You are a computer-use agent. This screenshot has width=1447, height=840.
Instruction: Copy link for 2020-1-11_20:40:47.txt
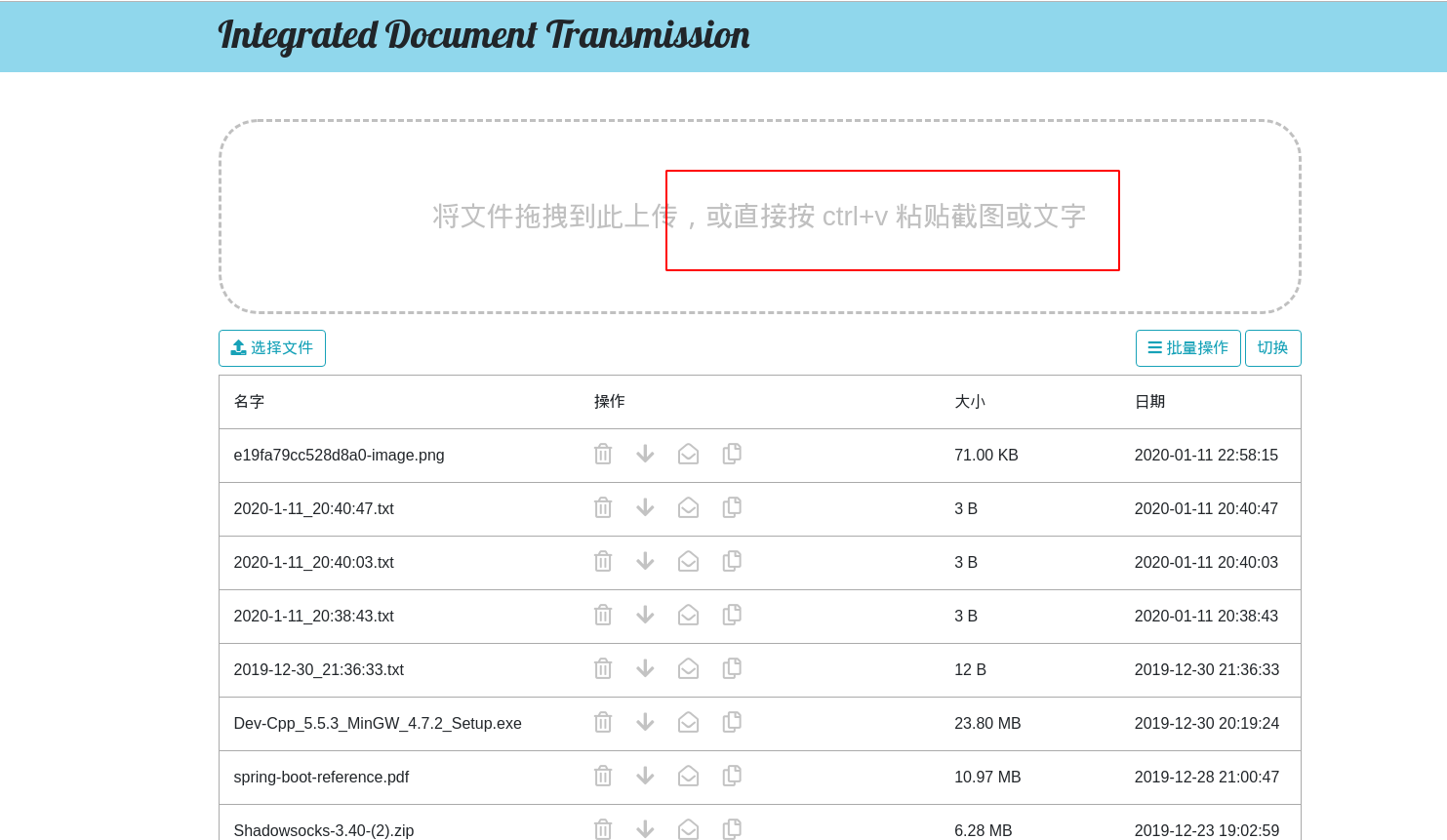click(x=732, y=508)
